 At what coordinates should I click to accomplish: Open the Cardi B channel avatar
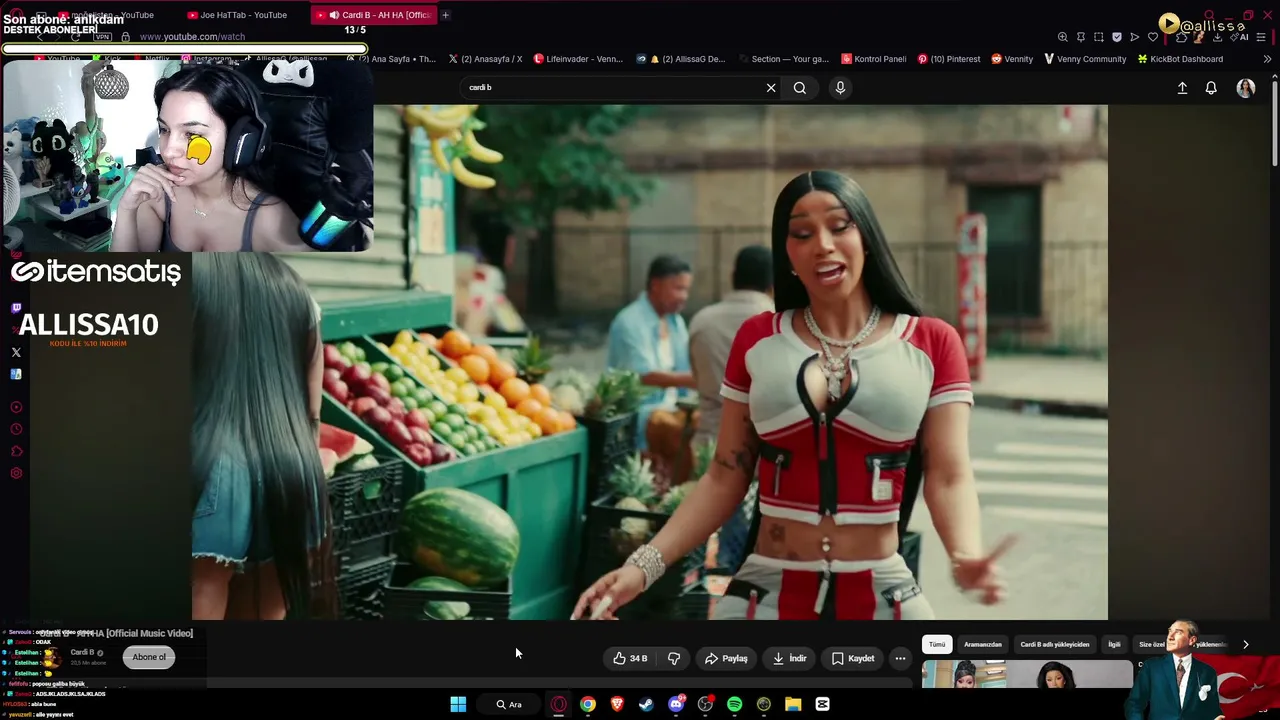pyautogui.click(x=50, y=656)
